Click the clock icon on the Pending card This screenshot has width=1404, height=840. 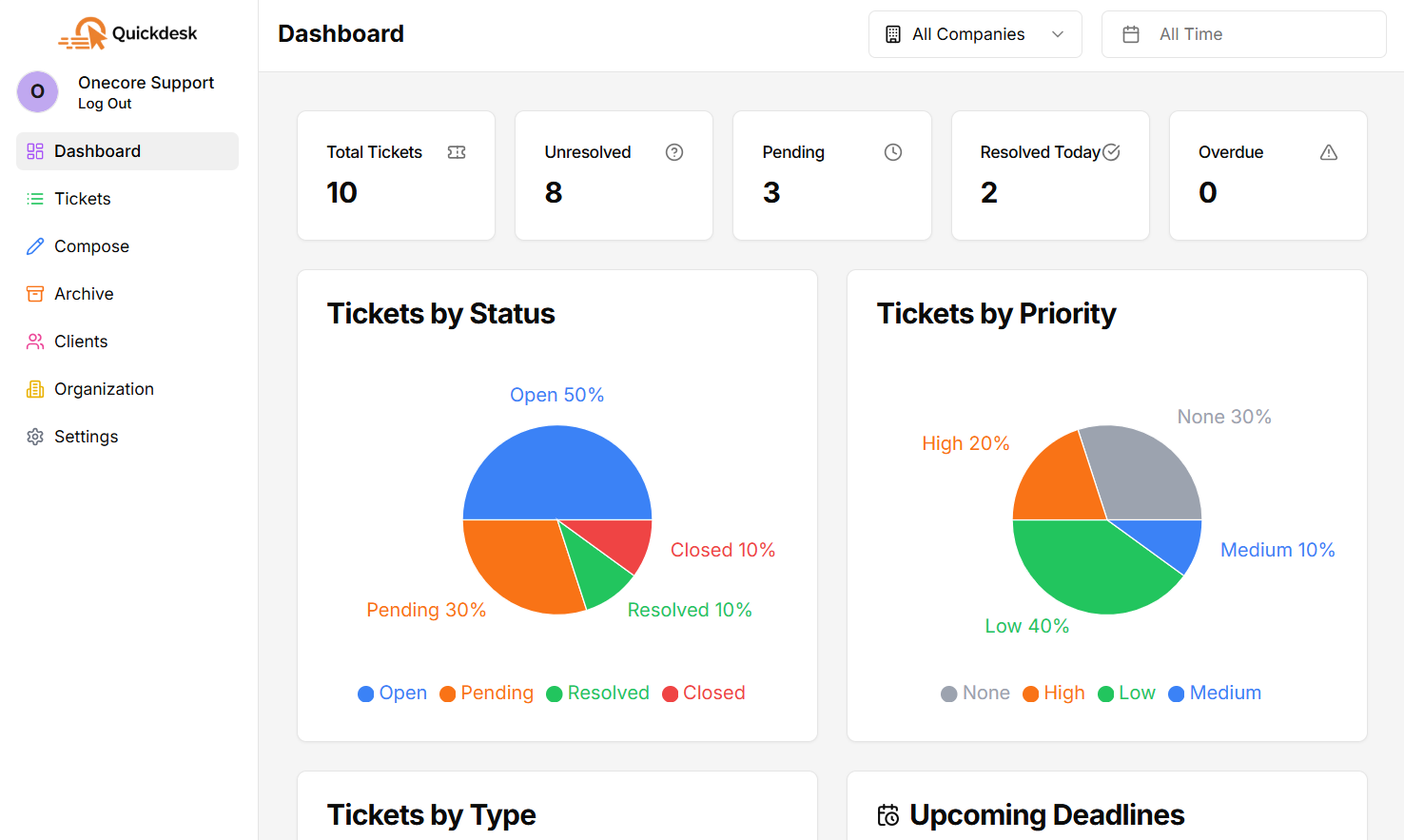pyautogui.click(x=892, y=151)
